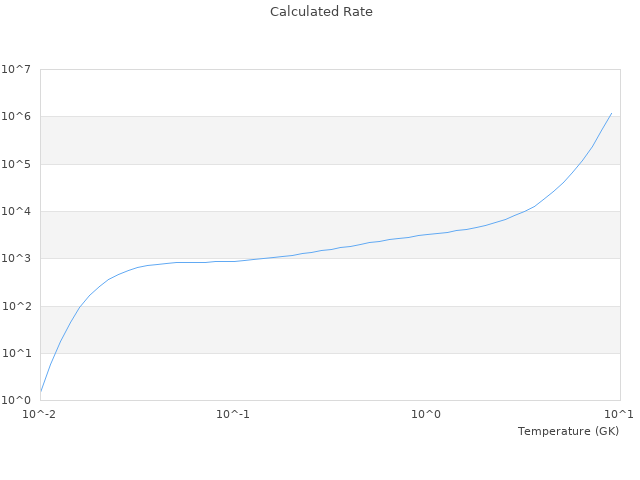The image size is (640, 480).
Task: Select the 10^6 y-axis tick label
Action: (x=16, y=117)
